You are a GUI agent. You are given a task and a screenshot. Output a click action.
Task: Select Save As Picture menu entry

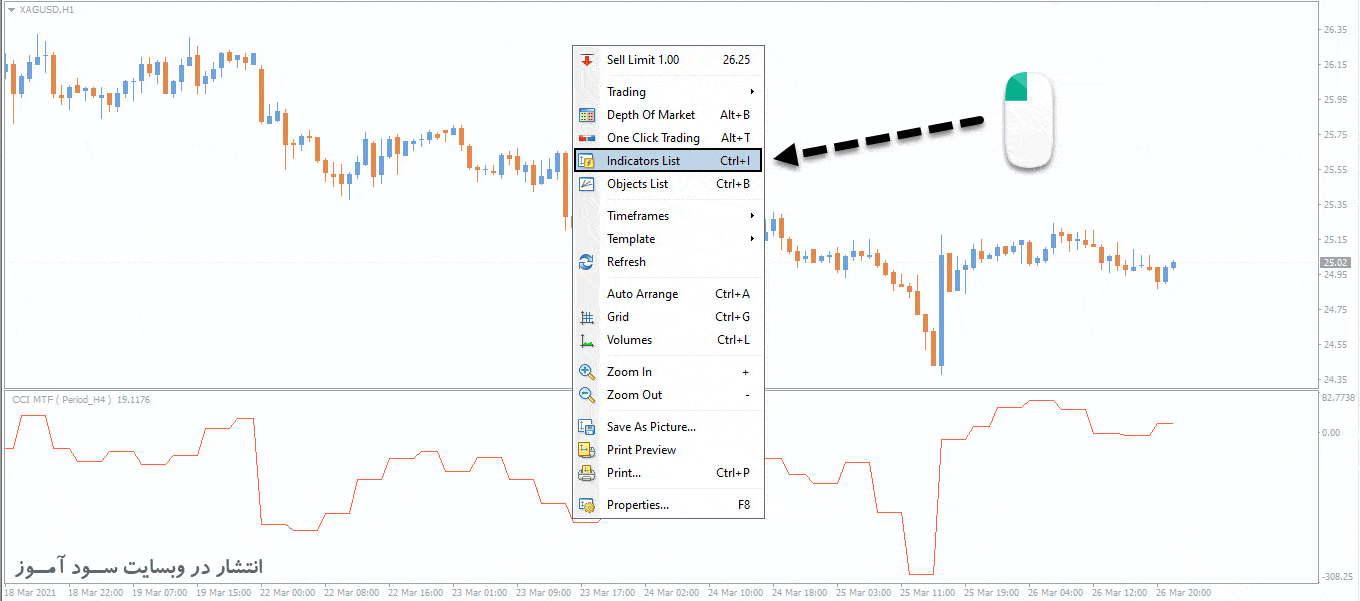668,427
